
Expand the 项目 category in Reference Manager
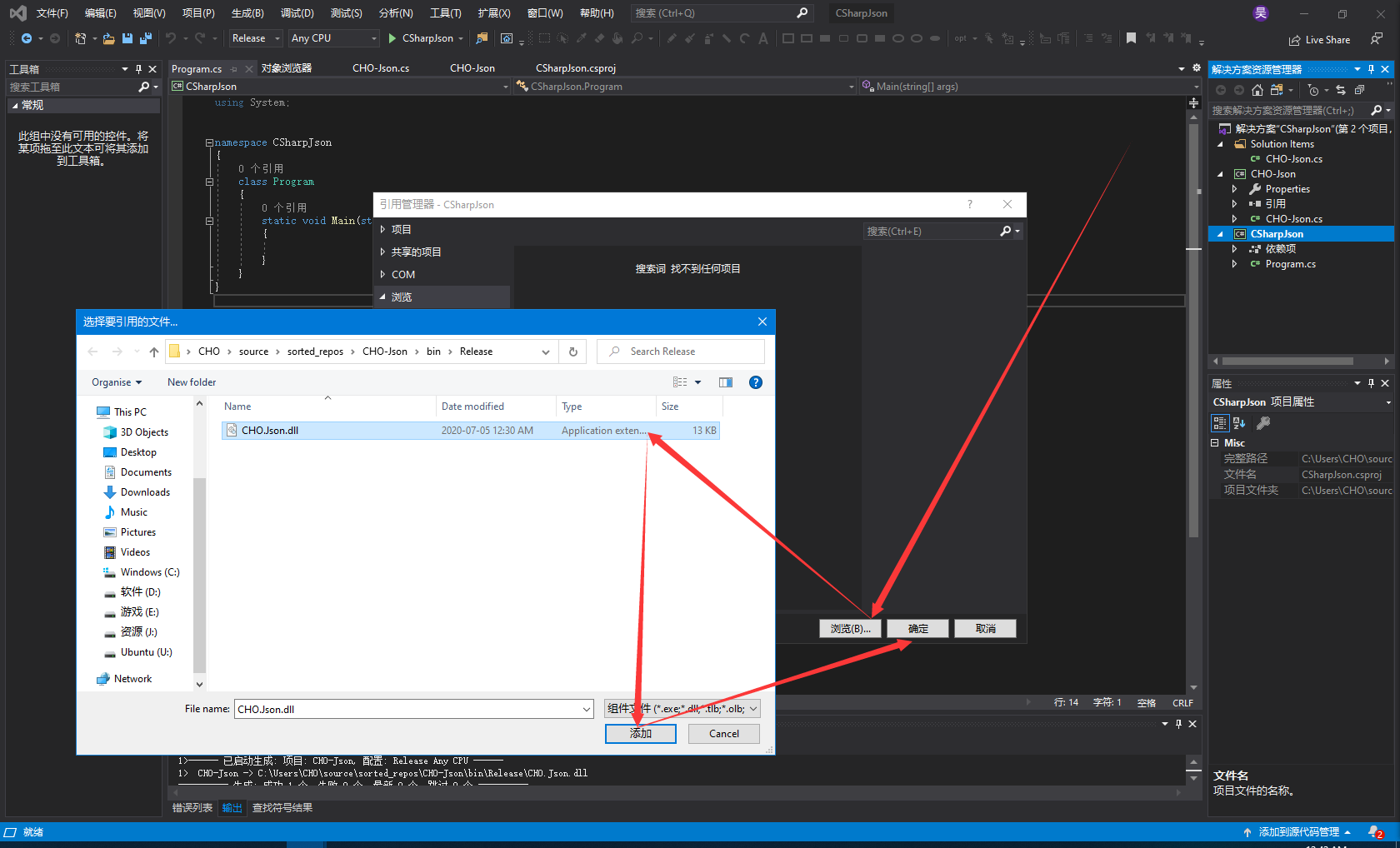tap(382, 229)
